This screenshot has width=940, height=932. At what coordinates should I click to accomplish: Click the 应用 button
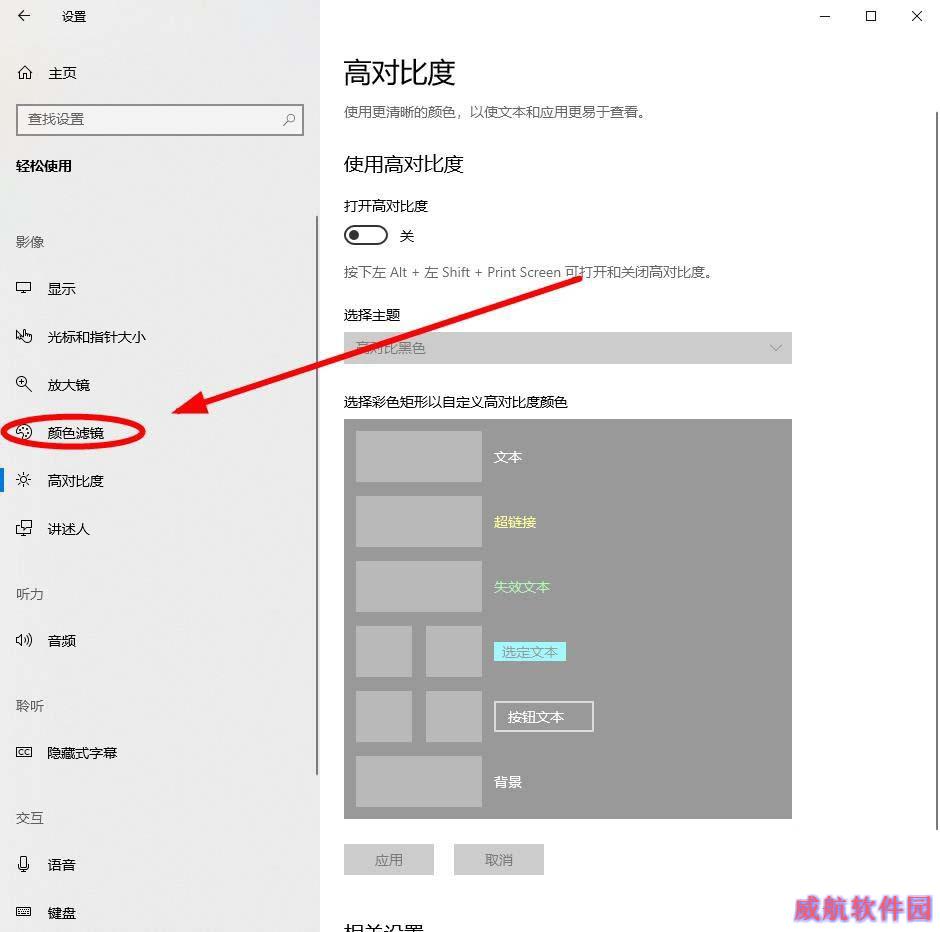click(388, 859)
